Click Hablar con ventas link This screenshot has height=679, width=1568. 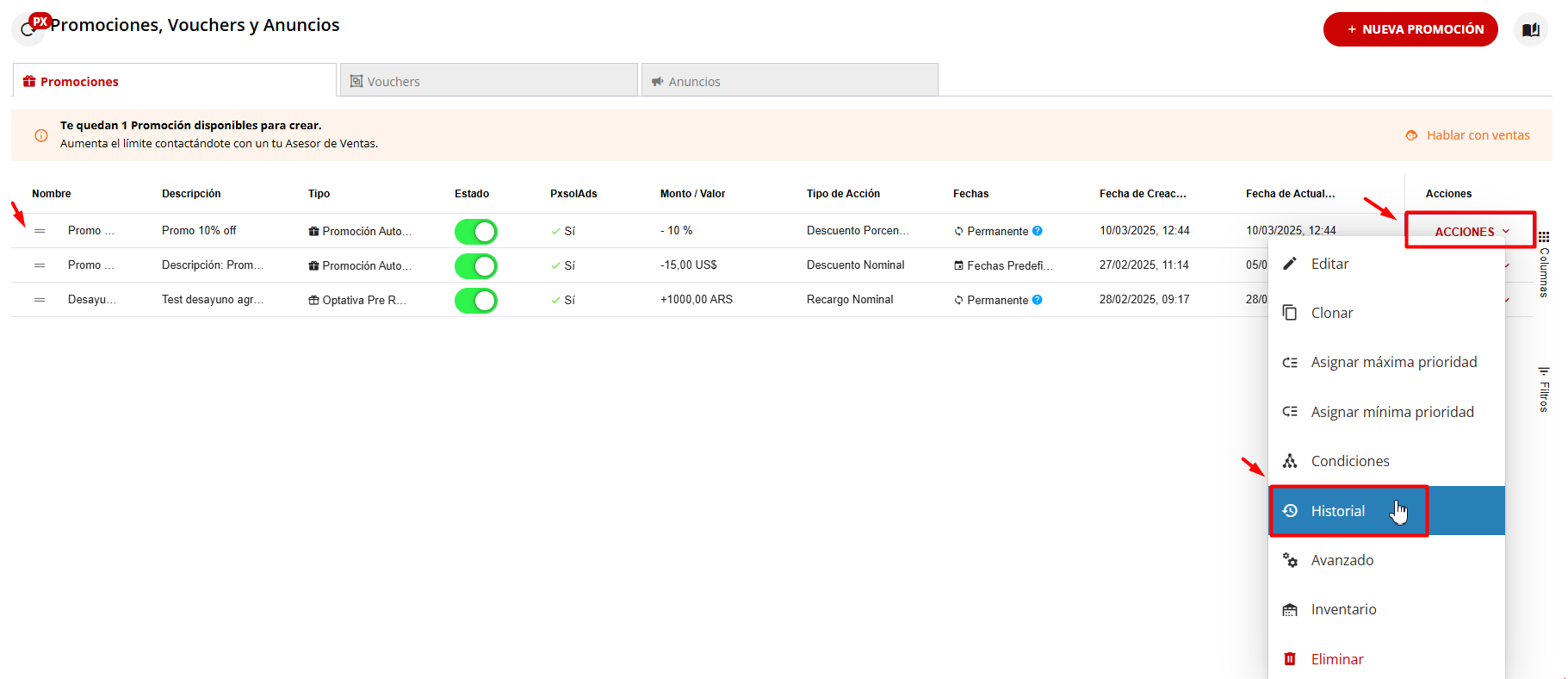tap(1477, 135)
